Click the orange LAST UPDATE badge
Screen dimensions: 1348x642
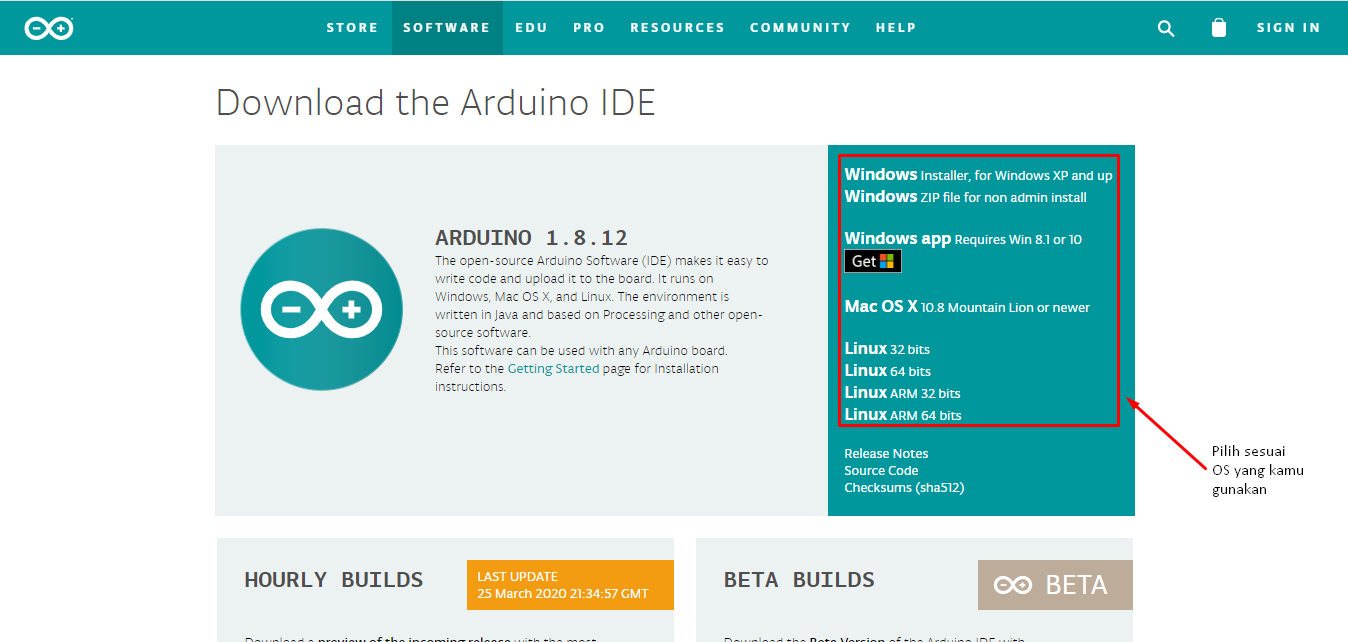(x=569, y=584)
